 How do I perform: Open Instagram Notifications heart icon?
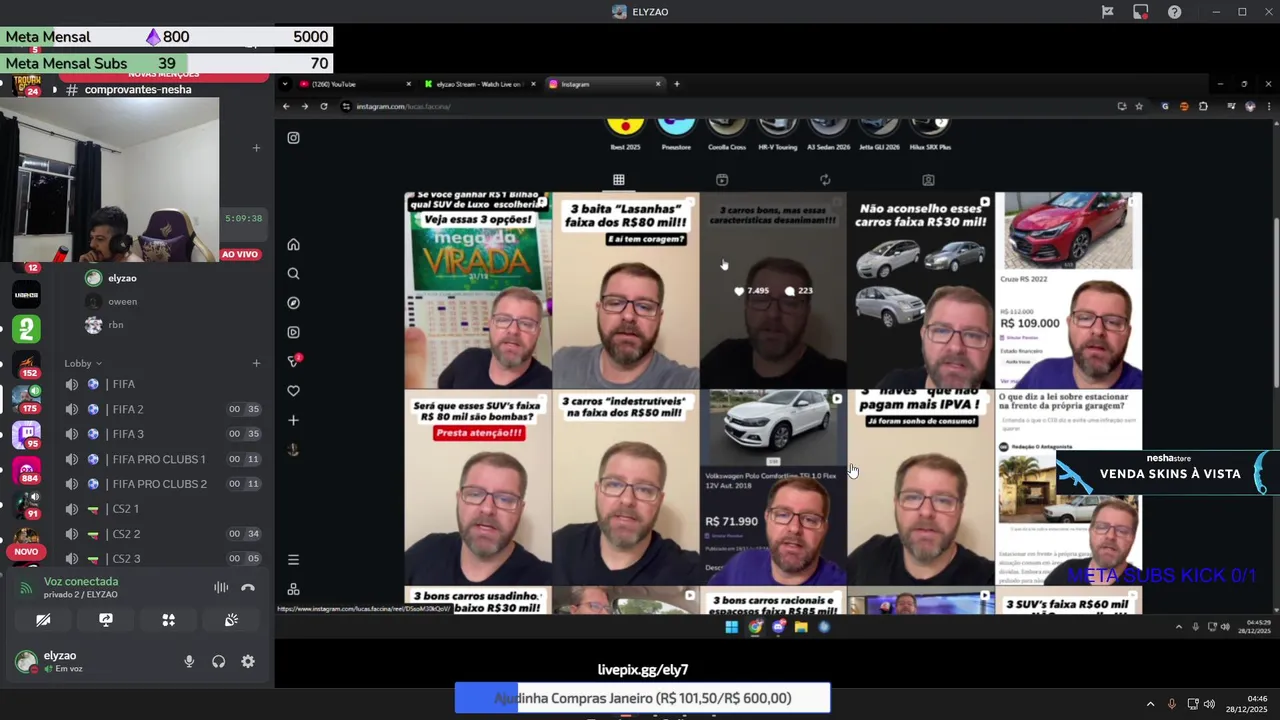click(x=293, y=391)
